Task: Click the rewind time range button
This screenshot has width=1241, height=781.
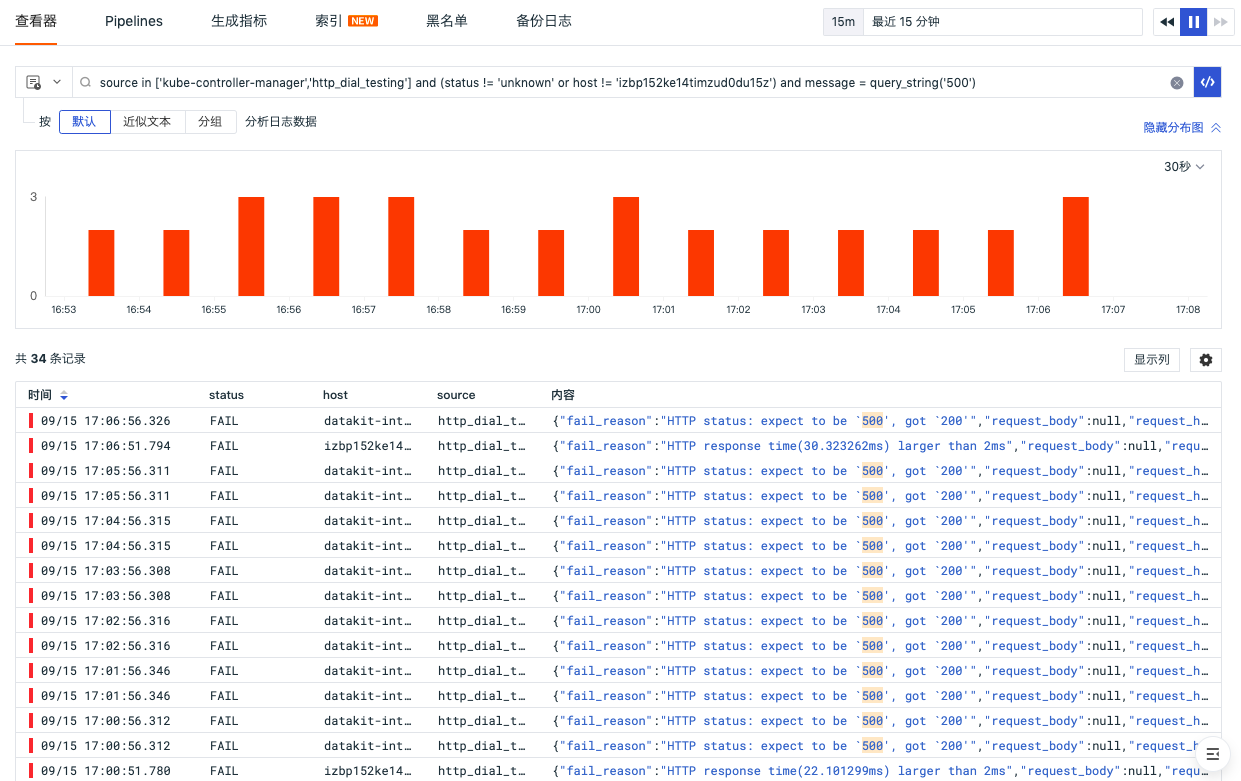Action: (x=1166, y=22)
